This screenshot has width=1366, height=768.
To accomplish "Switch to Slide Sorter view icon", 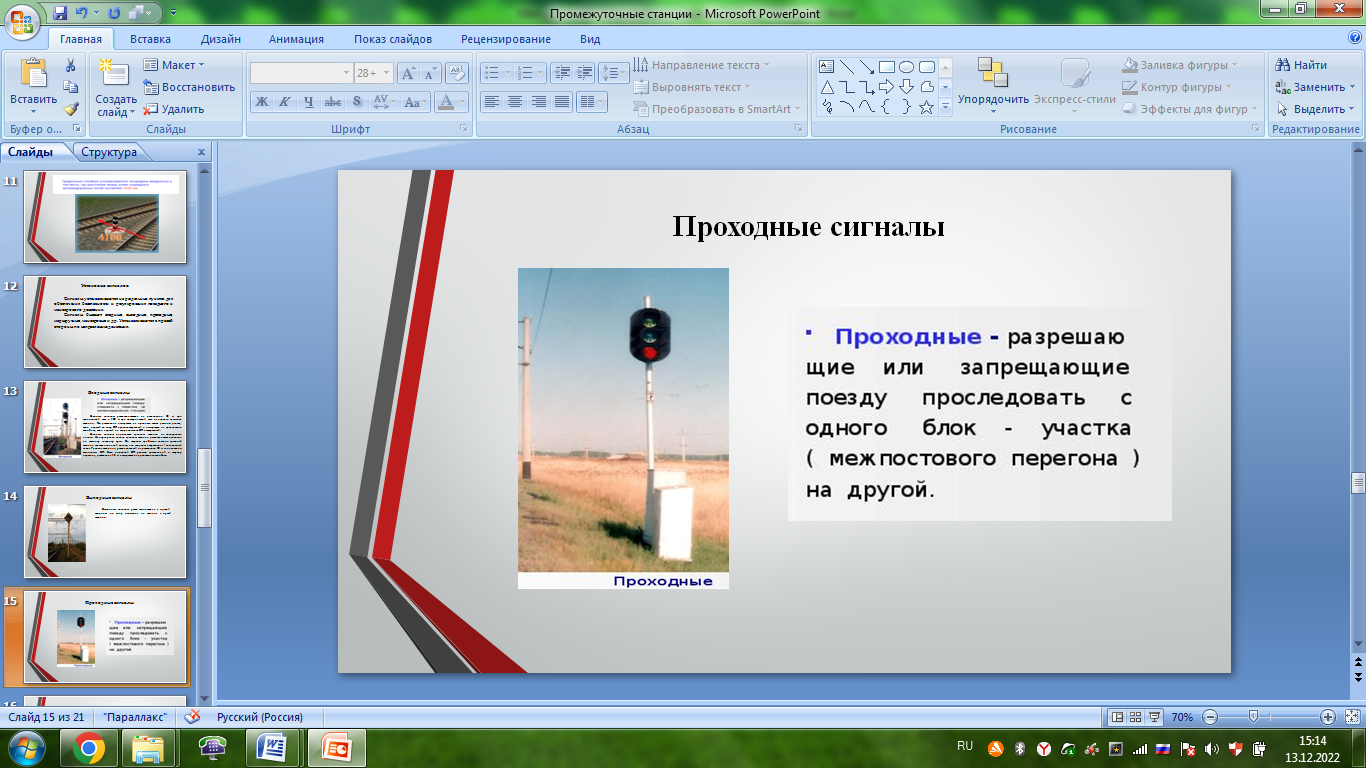I will click(x=1137, y=717).
